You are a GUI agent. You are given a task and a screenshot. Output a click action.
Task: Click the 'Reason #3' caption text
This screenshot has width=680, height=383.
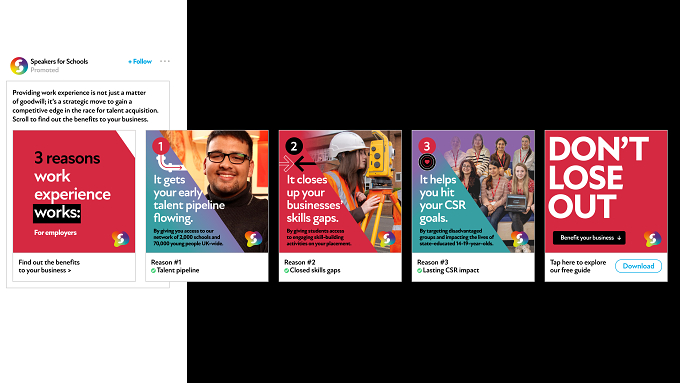[x=432, y=262]
